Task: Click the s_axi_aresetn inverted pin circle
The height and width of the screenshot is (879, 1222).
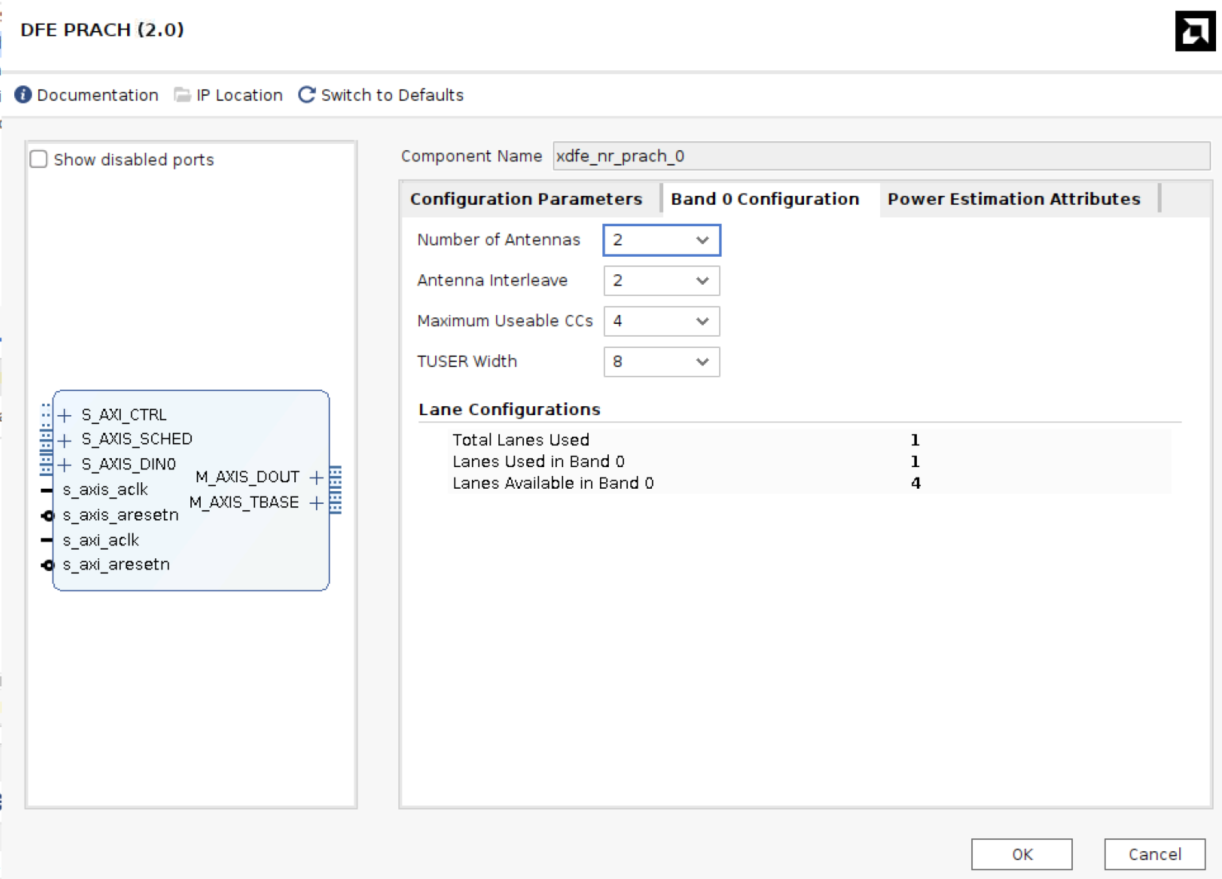Action: [47, 565]
